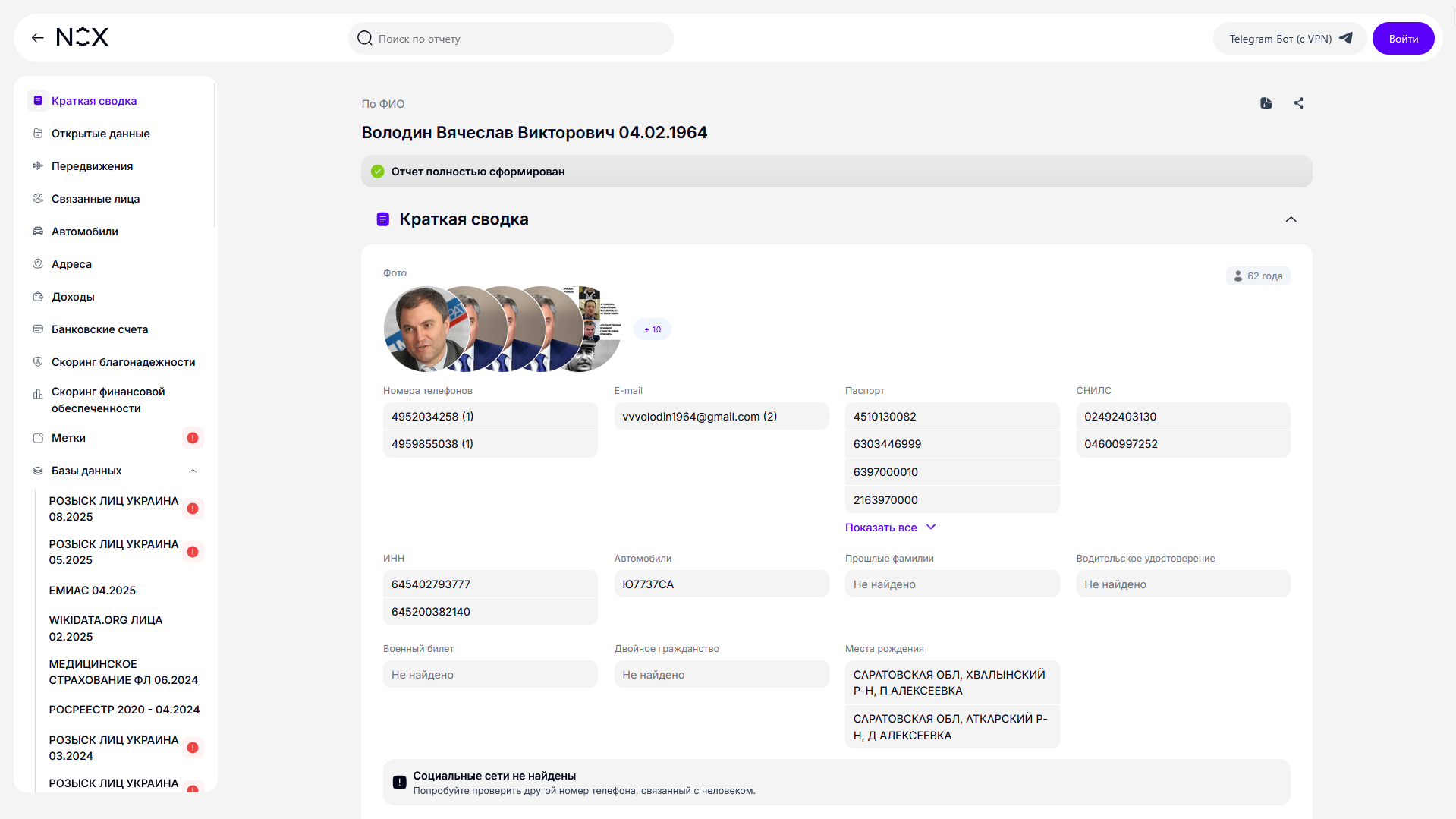This screenshot has height=819, width=1456.
Task: Click the export document icon
Action: click(1266, 103)
